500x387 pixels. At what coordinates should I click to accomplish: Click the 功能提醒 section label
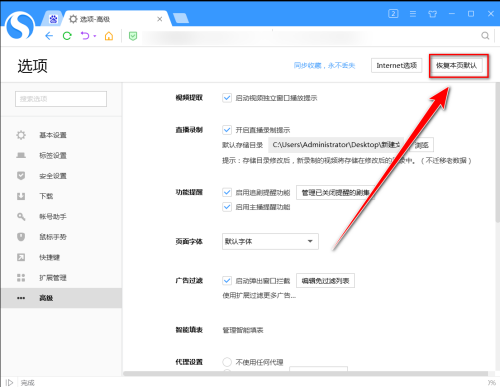pyautogui.click(x=189, y=192)
